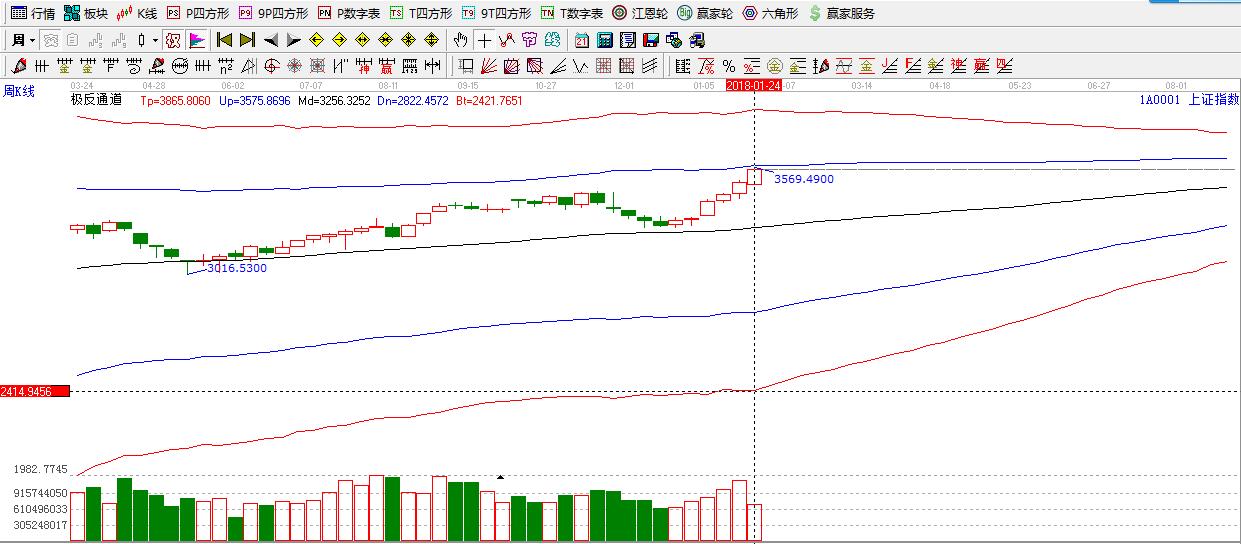This screenshot has width=1241, height=544.
Task: Click the black right arrow play icon
Action: pos(293,40)
